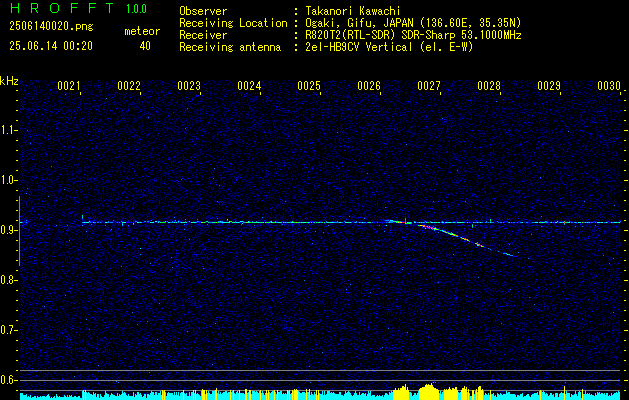Click the 0028 time axis marker

489,85
